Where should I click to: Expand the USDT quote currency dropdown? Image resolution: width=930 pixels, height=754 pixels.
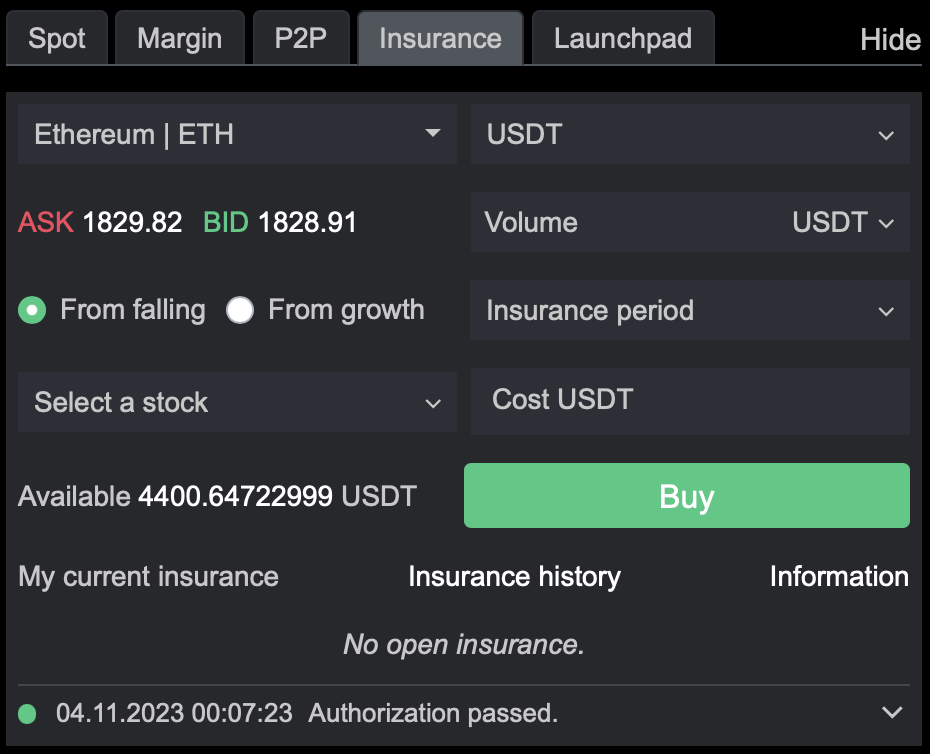[689, 134]
